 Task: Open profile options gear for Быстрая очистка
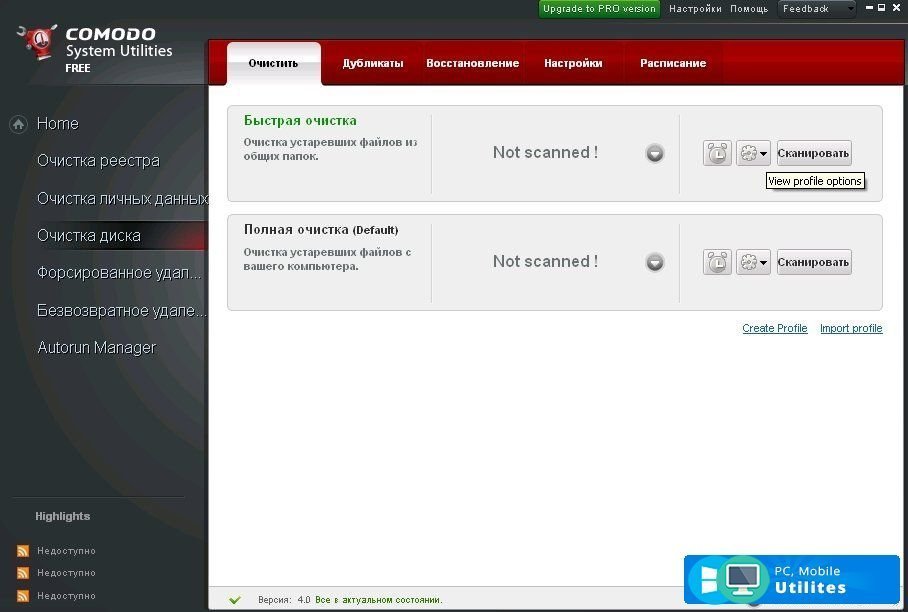[753, 153]
